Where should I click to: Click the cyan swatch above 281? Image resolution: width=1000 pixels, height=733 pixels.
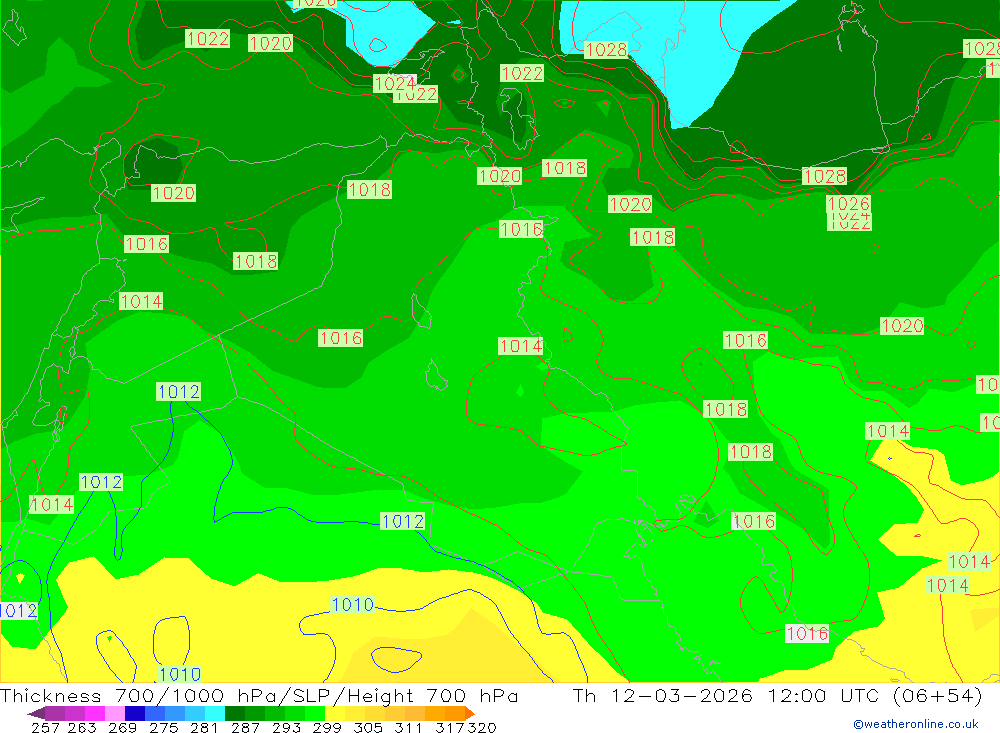tap(215, 713)
